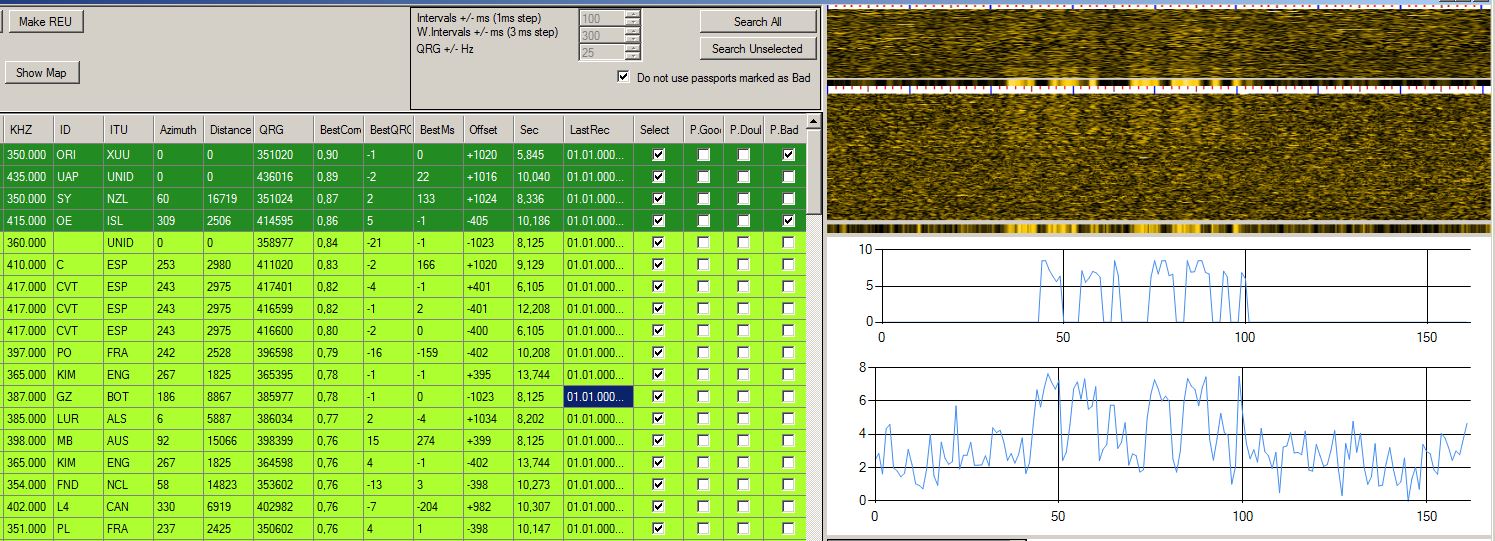Click the W.Intervals value input field
Image resolution: width=1495 pixels, height=541 pixels.
(x=600, y=35)
